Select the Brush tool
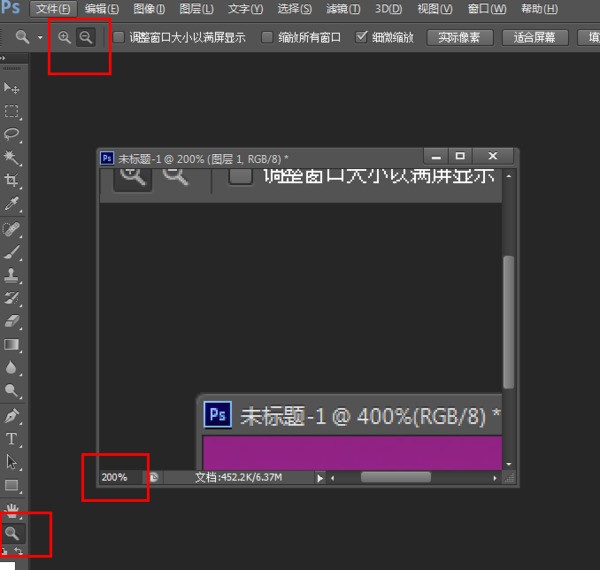The image size is (600, 570). coord(11,252)
